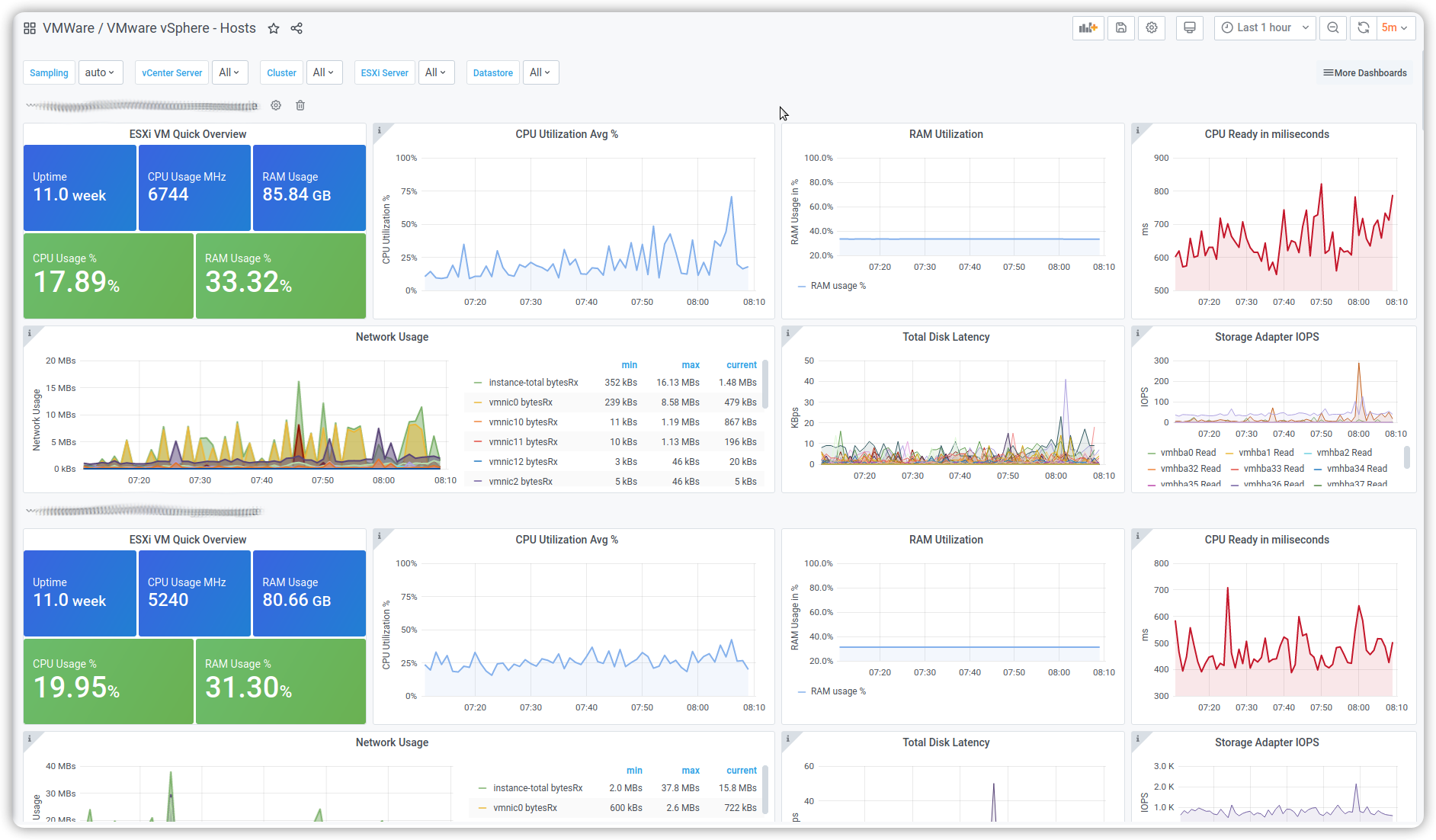1436x840 pixels.
Task: Open the vCenter Server All dropdown
Action: coord(229,72)
